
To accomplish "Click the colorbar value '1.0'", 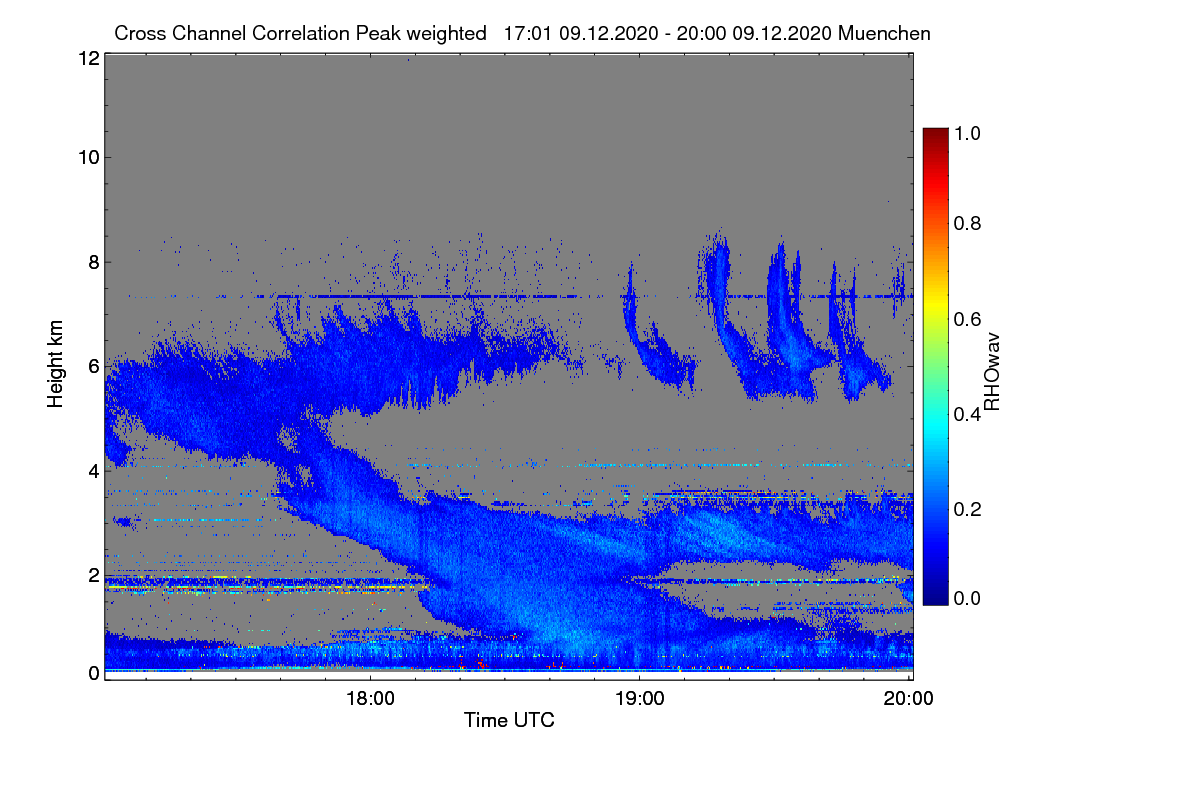I will (x=968, y=132).
